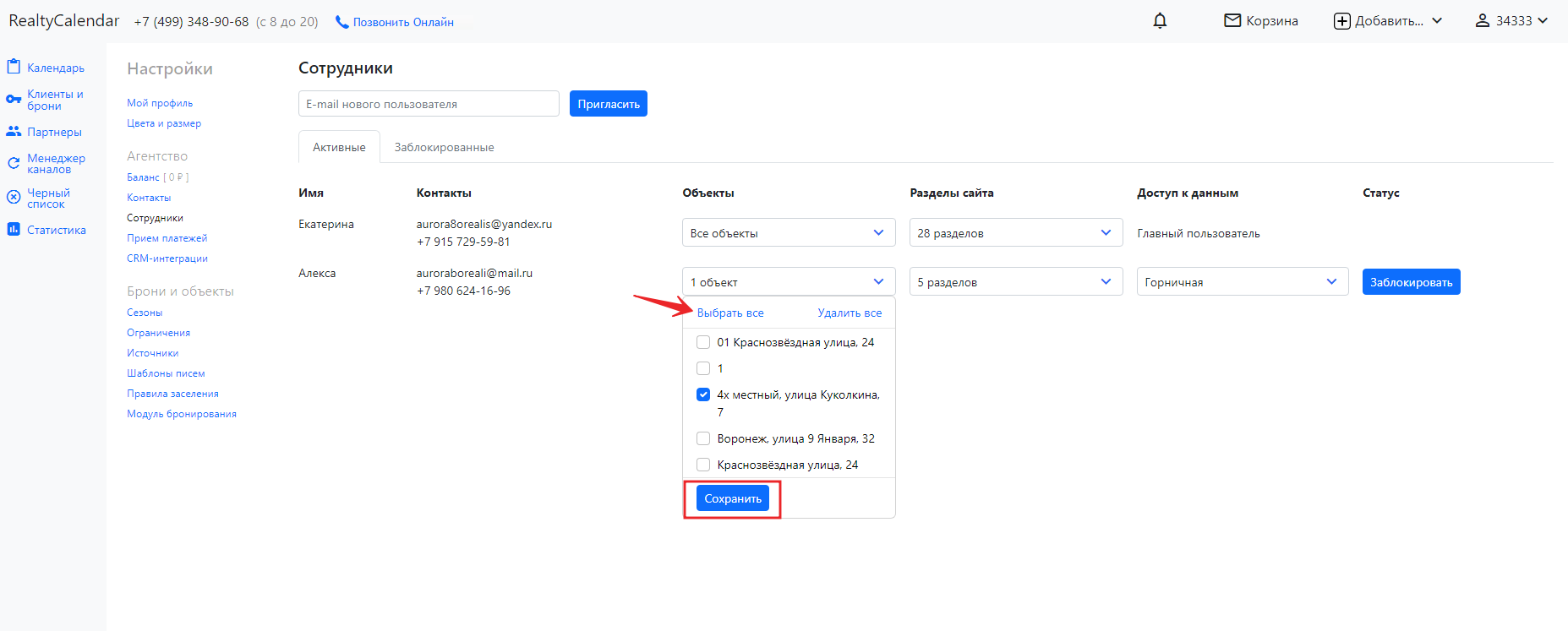
Task: Click the phone number +7 980 624-16-96
Action: [x=463, y=291]
